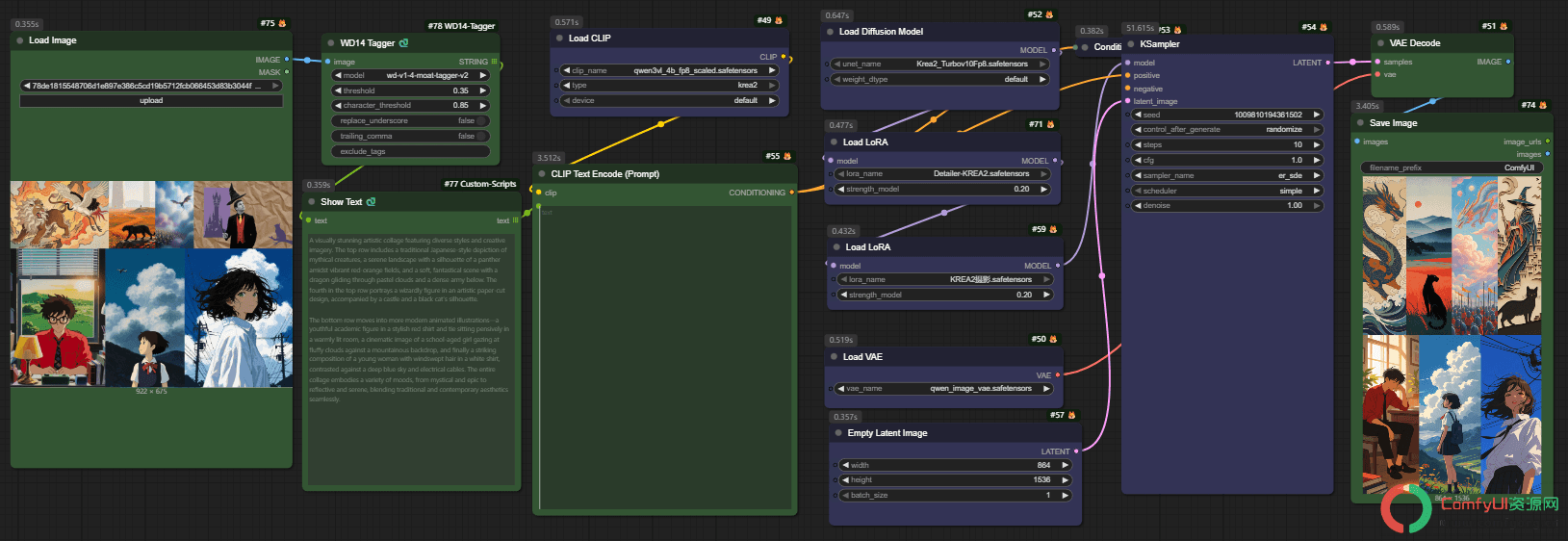Open the Load Image filename dropdown
Viewport: 1568px width, 541px height.
tap(151, 86)
